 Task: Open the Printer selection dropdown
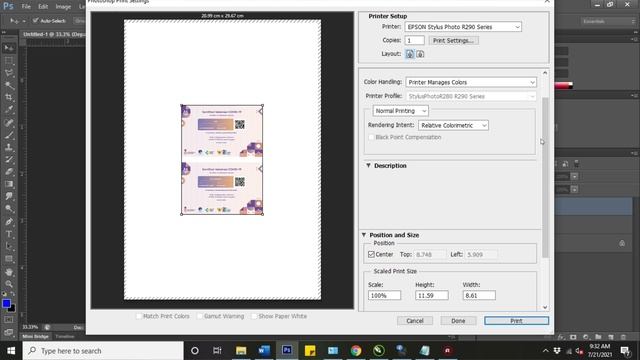463,27
